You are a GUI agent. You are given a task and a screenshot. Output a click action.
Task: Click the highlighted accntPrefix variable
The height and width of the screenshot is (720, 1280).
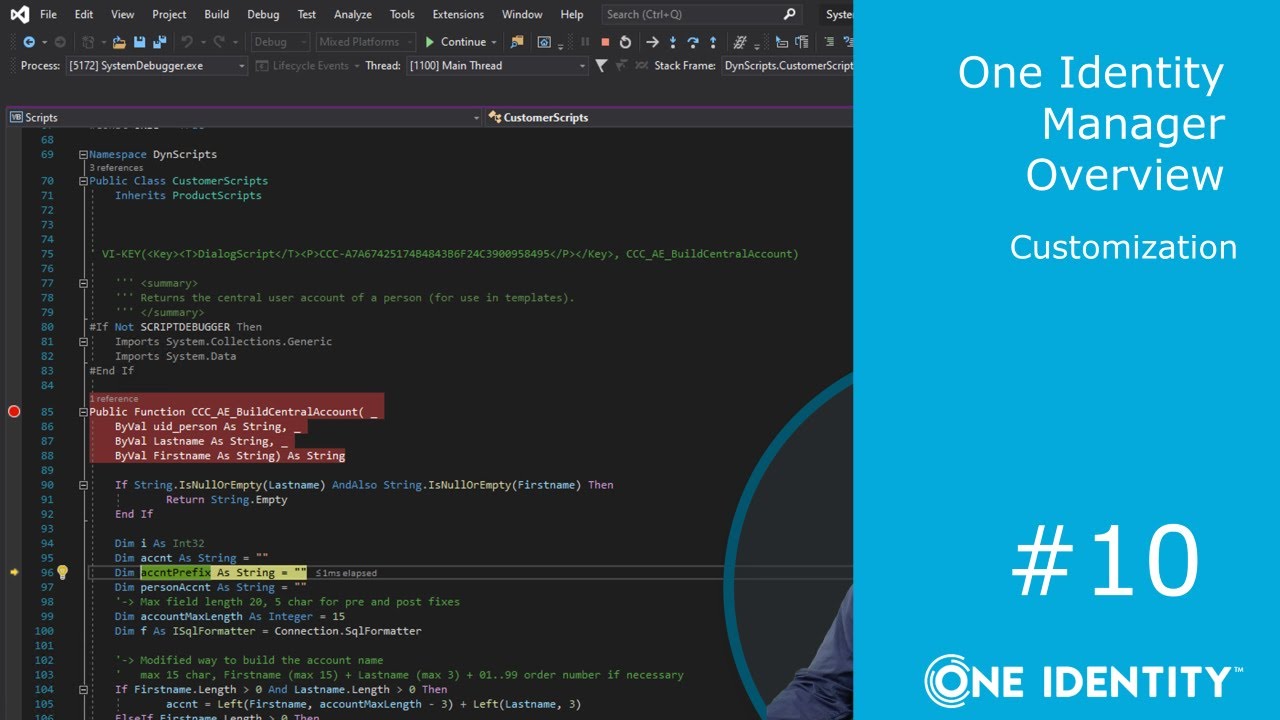pyautogui.click(x=175, y=572)
